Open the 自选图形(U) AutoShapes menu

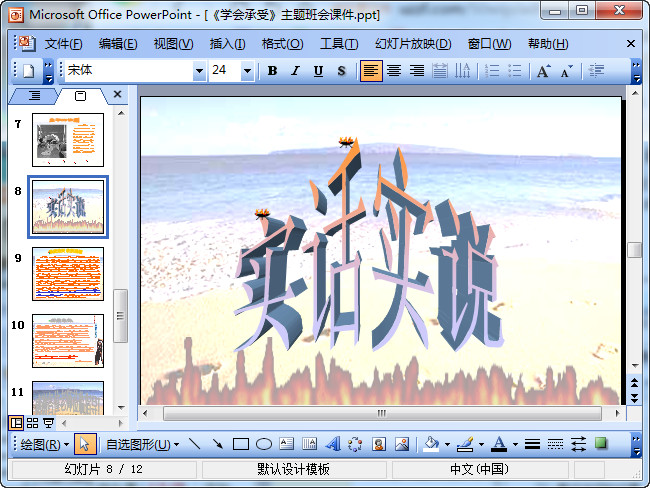(x=143, y=444)
